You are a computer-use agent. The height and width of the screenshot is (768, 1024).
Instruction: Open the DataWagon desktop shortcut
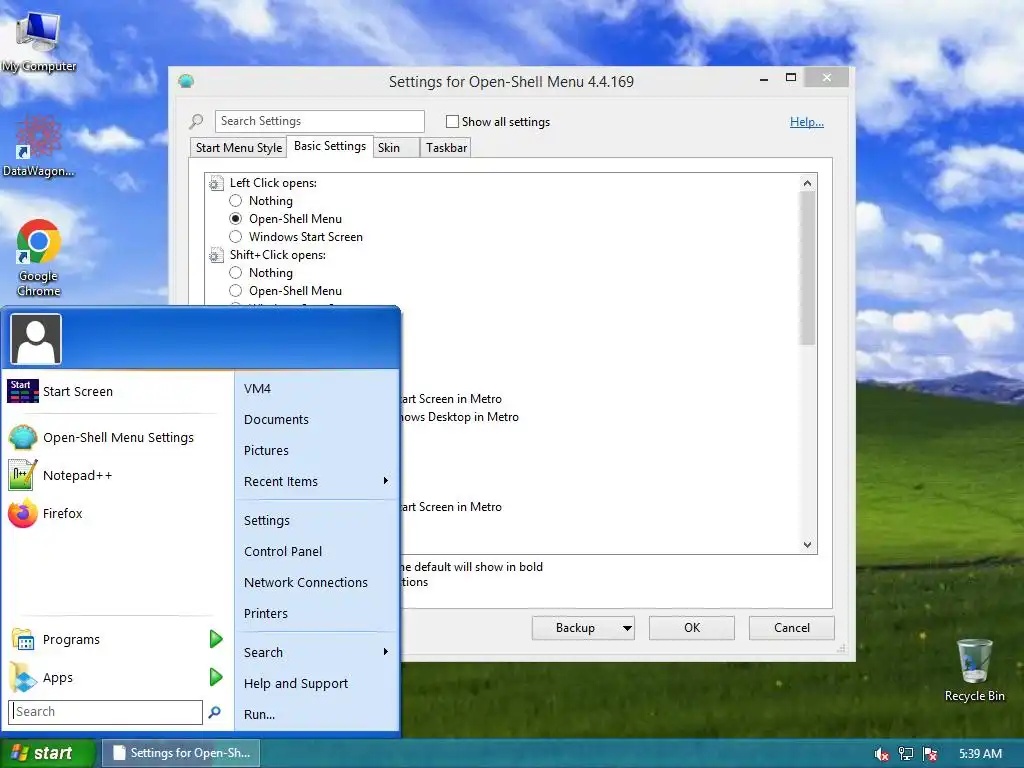click(x=38, y=146)
